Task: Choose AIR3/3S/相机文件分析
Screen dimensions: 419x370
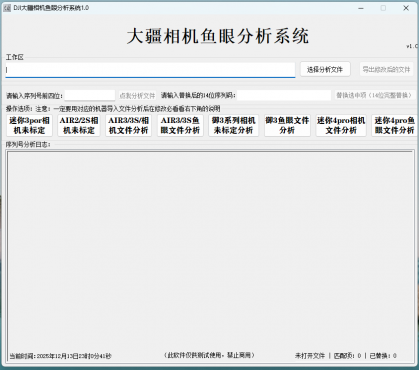Action: coord(129,125)
